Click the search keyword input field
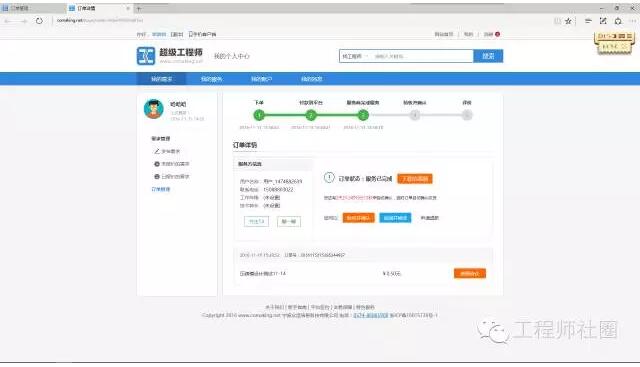640x367 pixels. pyautogui.click(x=422, y=56)
